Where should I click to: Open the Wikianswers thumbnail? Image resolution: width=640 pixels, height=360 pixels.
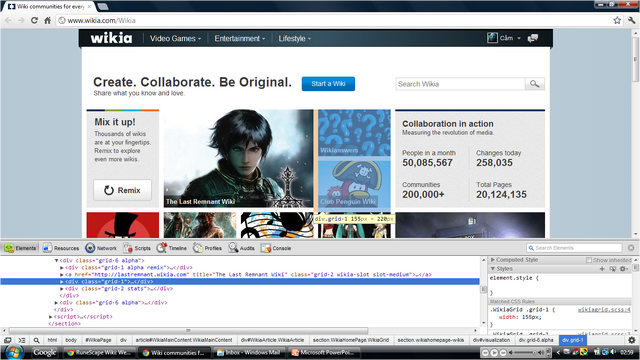(354, 133)
